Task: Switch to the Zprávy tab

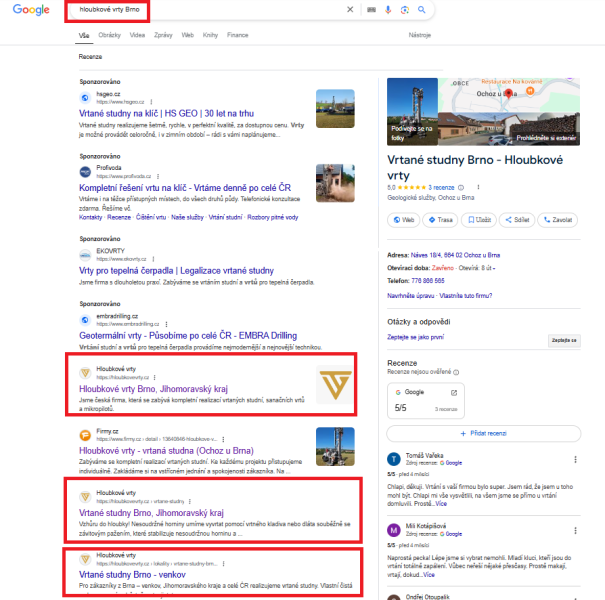Action: click(163, 35)
